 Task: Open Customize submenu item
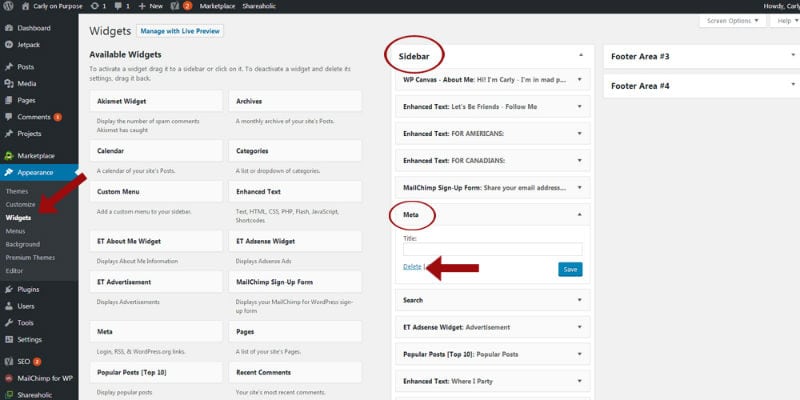click(20, 205)
